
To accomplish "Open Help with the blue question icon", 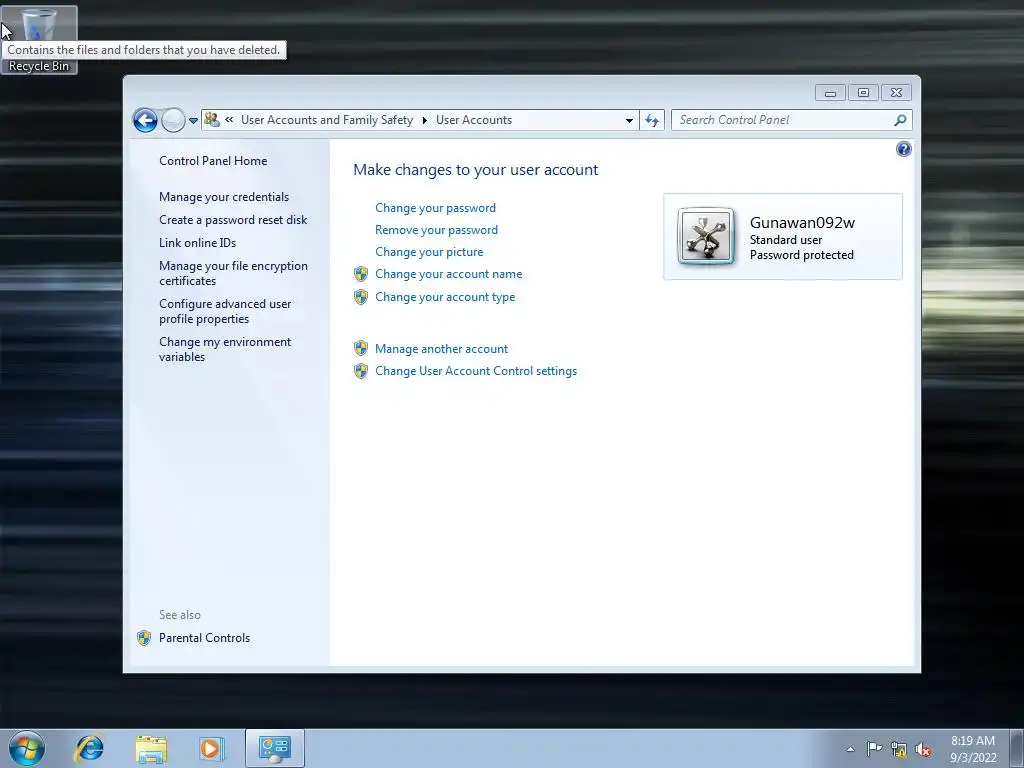I will (903, 150).
